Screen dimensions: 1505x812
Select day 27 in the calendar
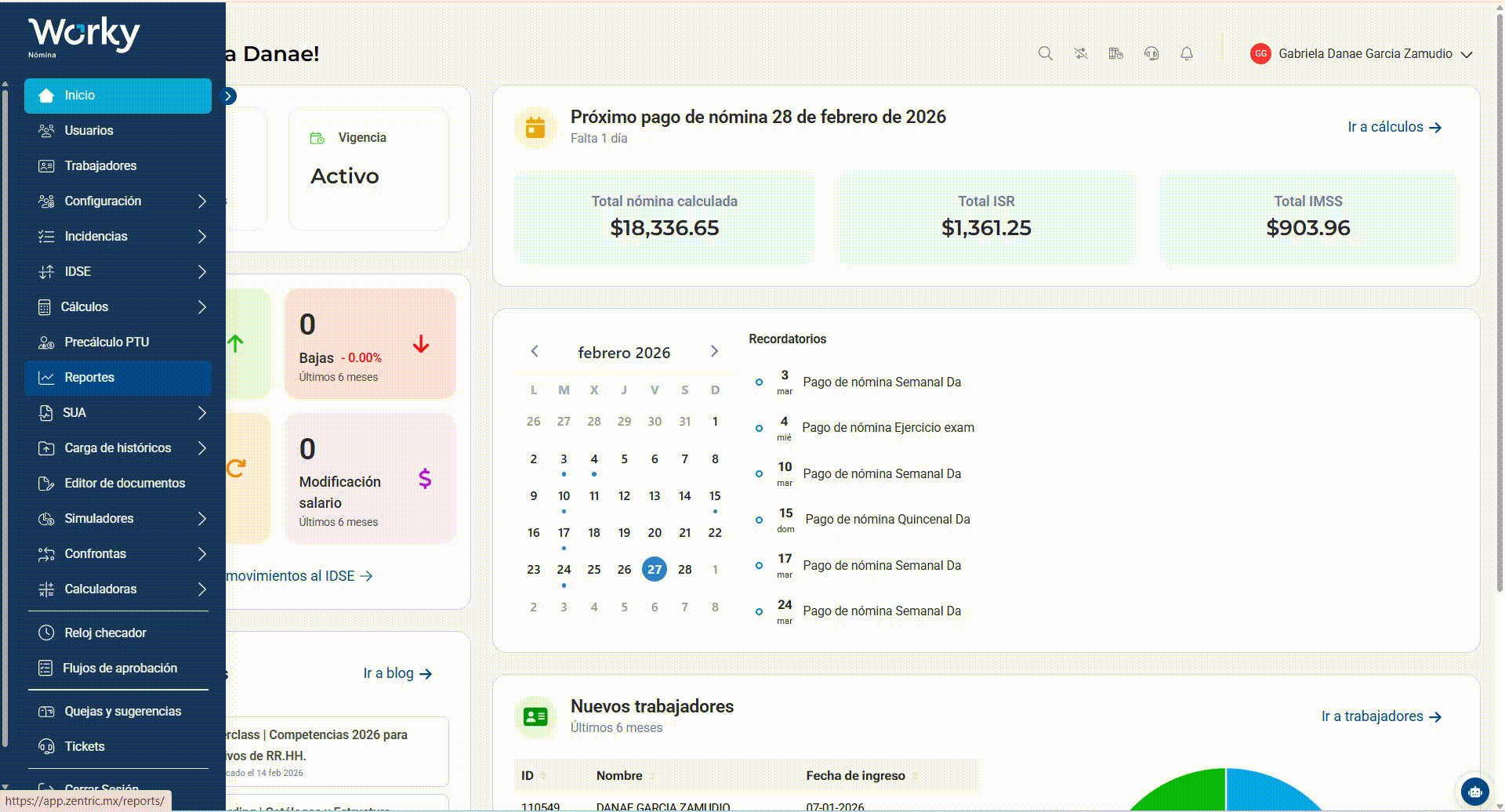click(655, 569)
